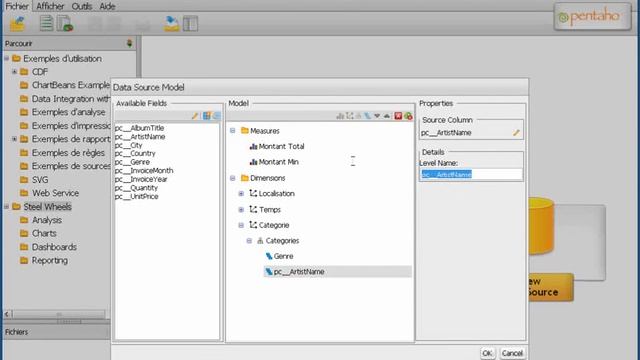
Task: Click the Level Name input field
Action: (x=471, y=174)
